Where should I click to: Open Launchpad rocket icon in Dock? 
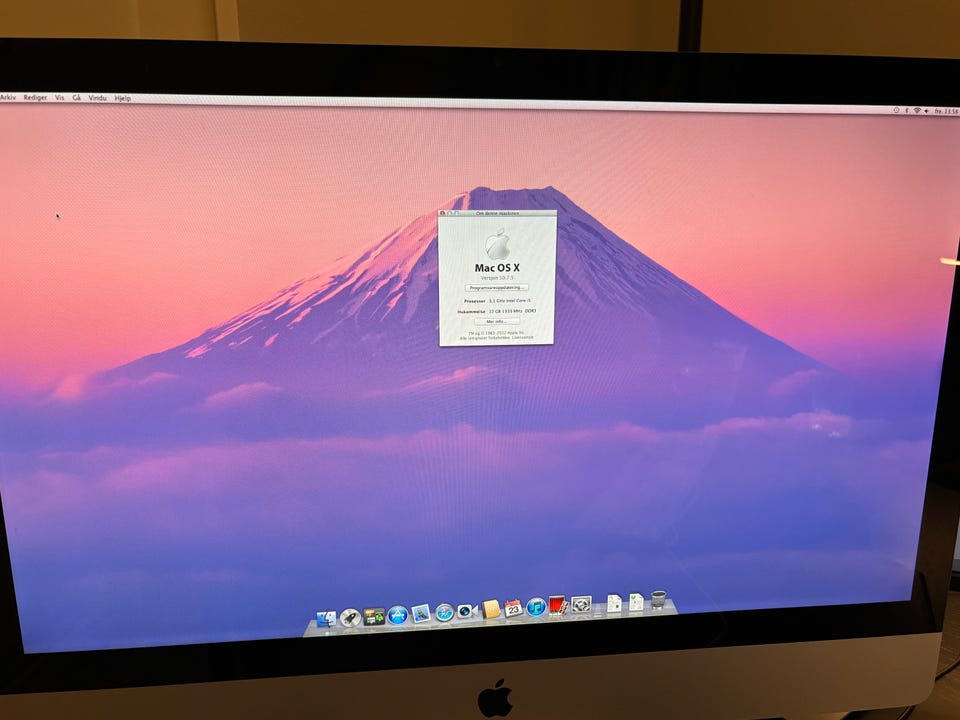(x=350, y=618)
